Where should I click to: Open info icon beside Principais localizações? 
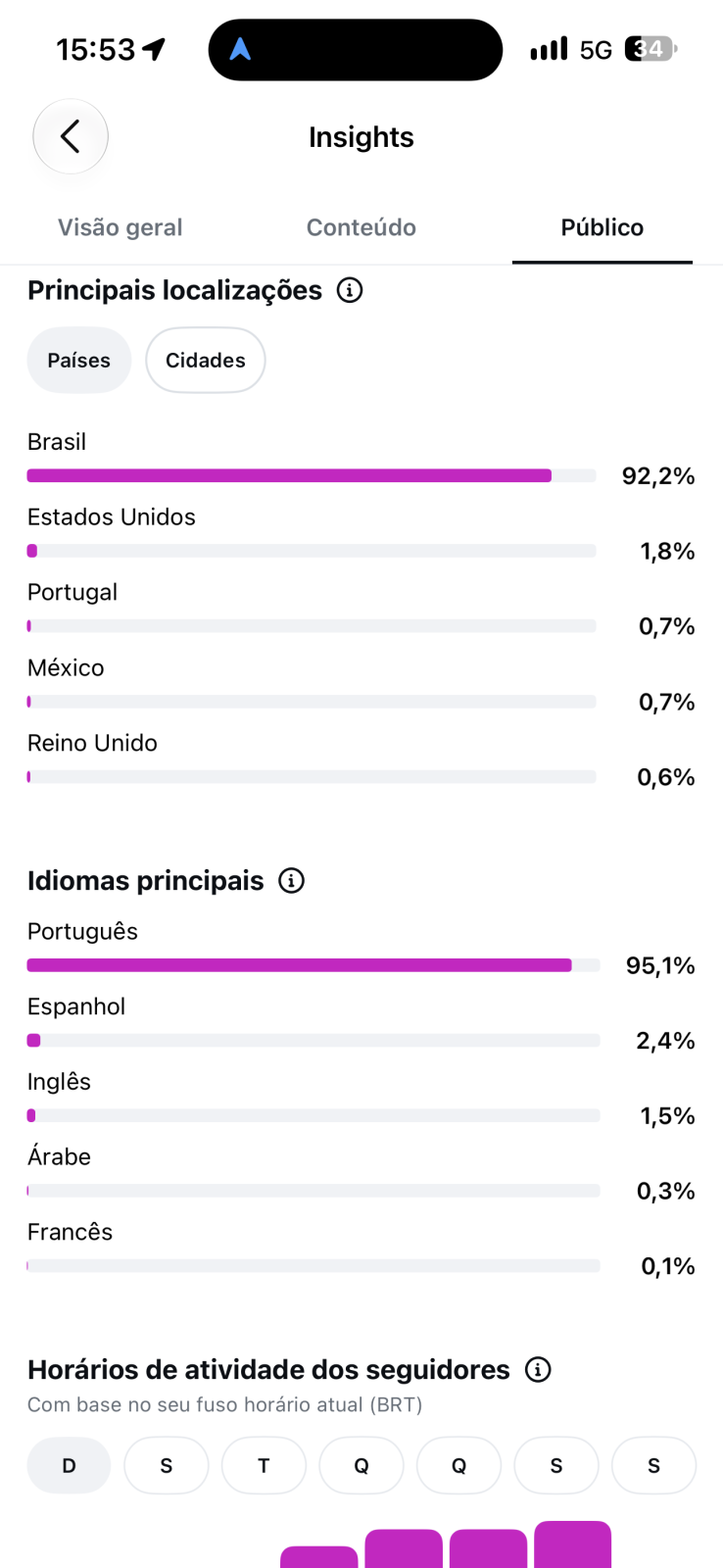pos(350,290)
